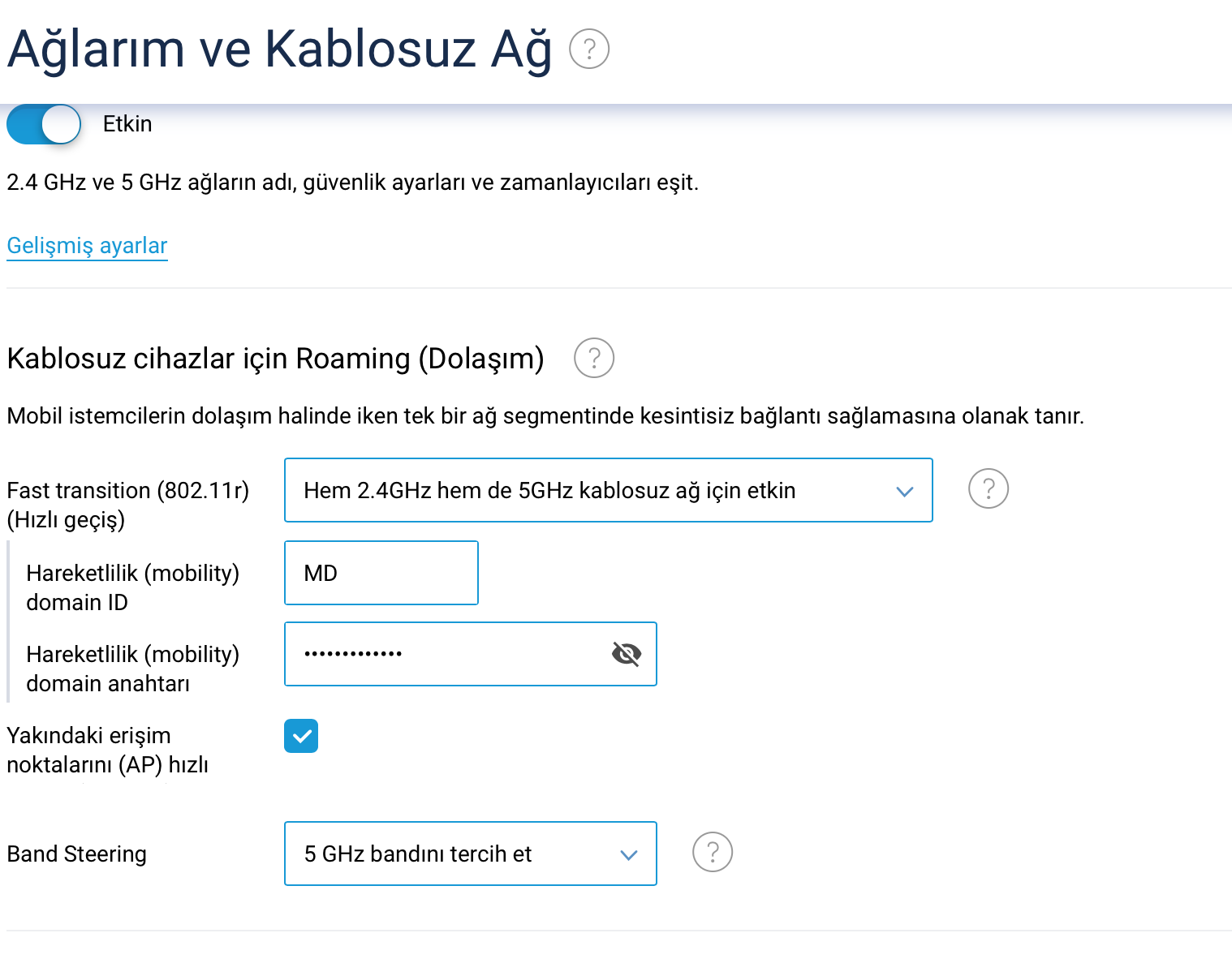This screenshot has width=1232, height=959.
Task: Focus the mobility domain ID field
Action: tap(381, 573)
